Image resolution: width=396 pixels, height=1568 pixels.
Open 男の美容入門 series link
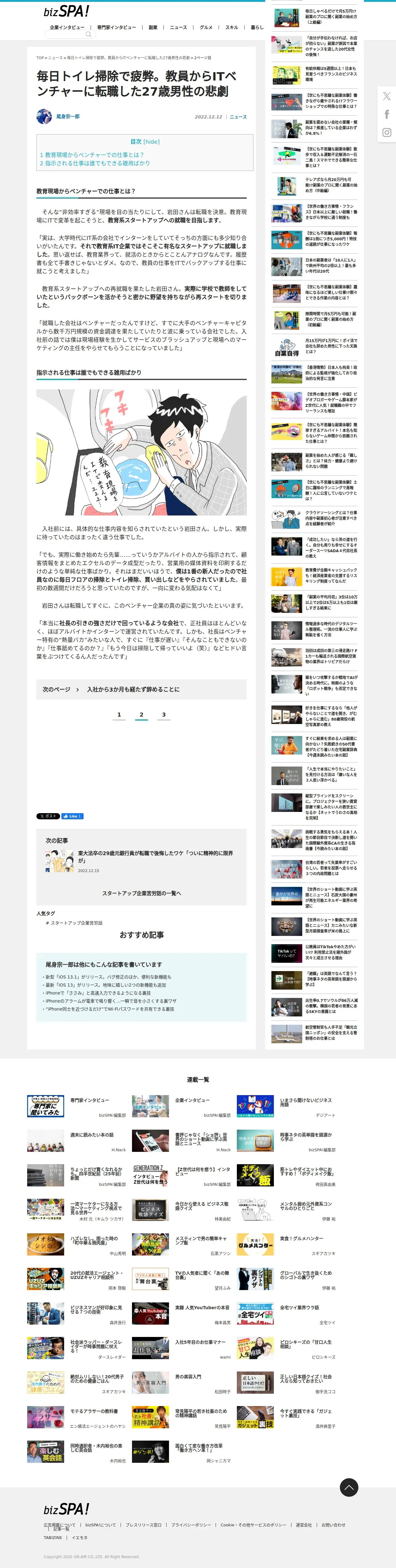pos(188,1376)
